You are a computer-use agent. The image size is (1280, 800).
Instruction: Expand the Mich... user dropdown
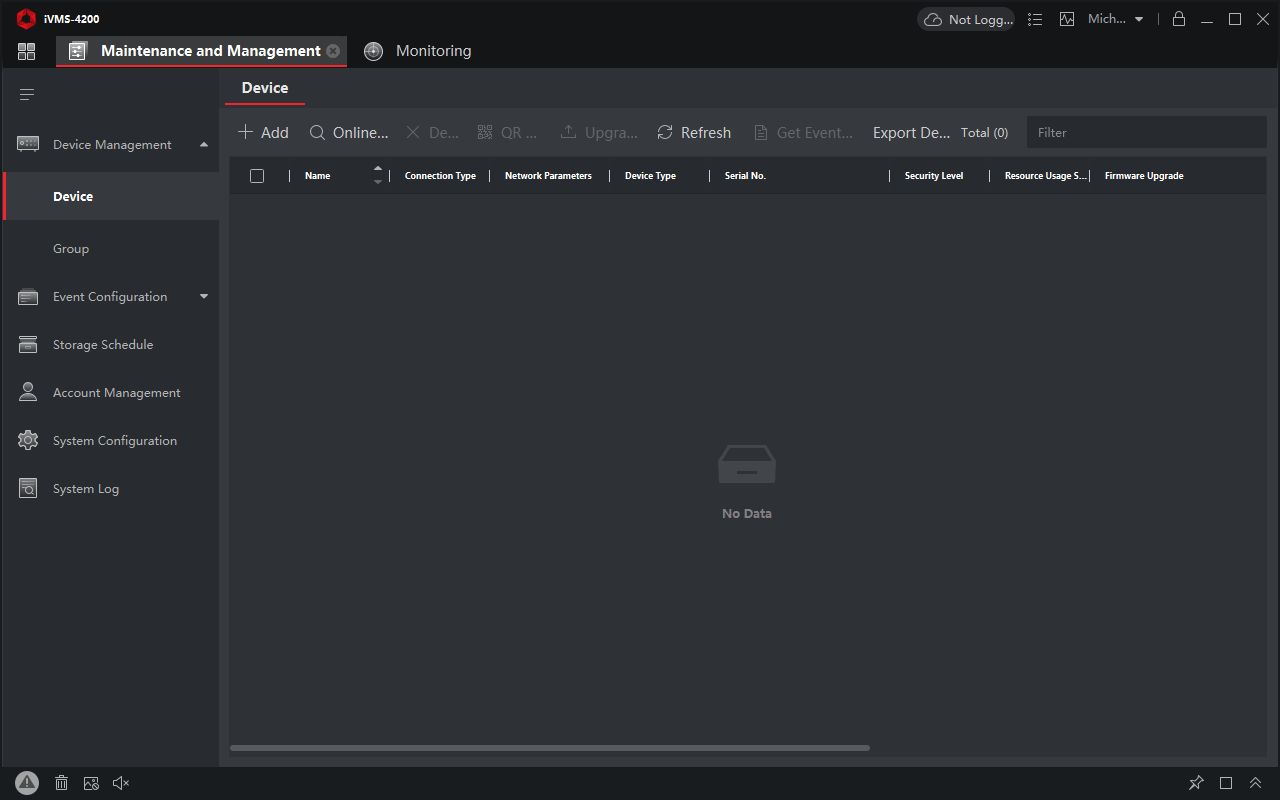(1115, 19)
